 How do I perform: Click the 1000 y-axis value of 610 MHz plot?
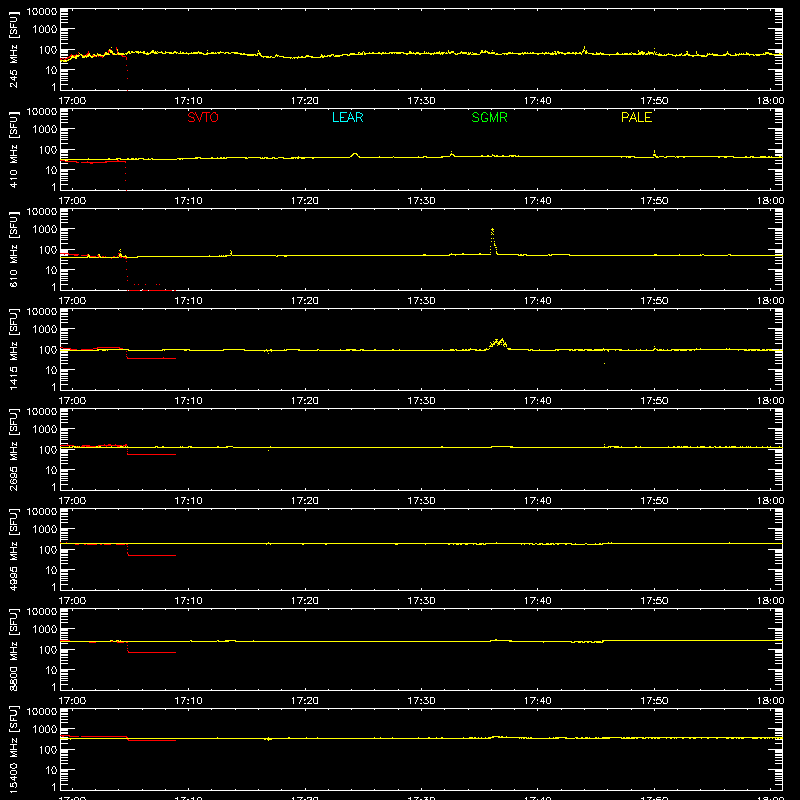tap(45, 230)
